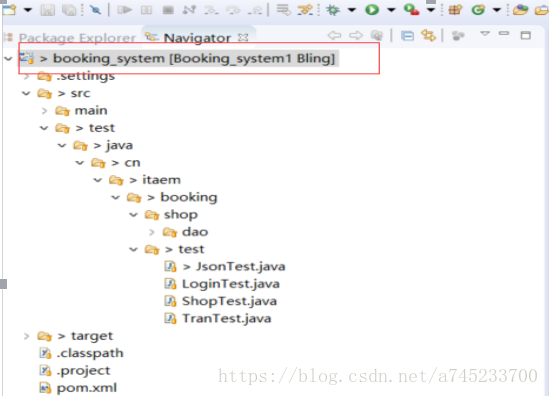Click the Collapse All icon
Screen dimensions: 549x396
407,36
